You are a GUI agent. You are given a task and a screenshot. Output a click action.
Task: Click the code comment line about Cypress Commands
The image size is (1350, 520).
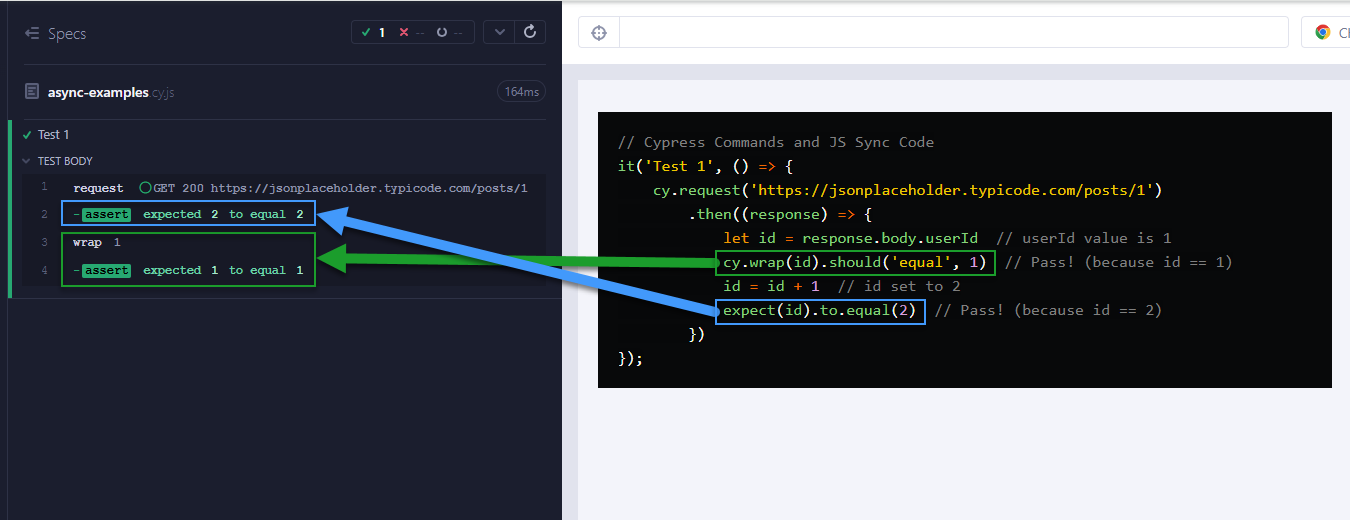[776, 142]
